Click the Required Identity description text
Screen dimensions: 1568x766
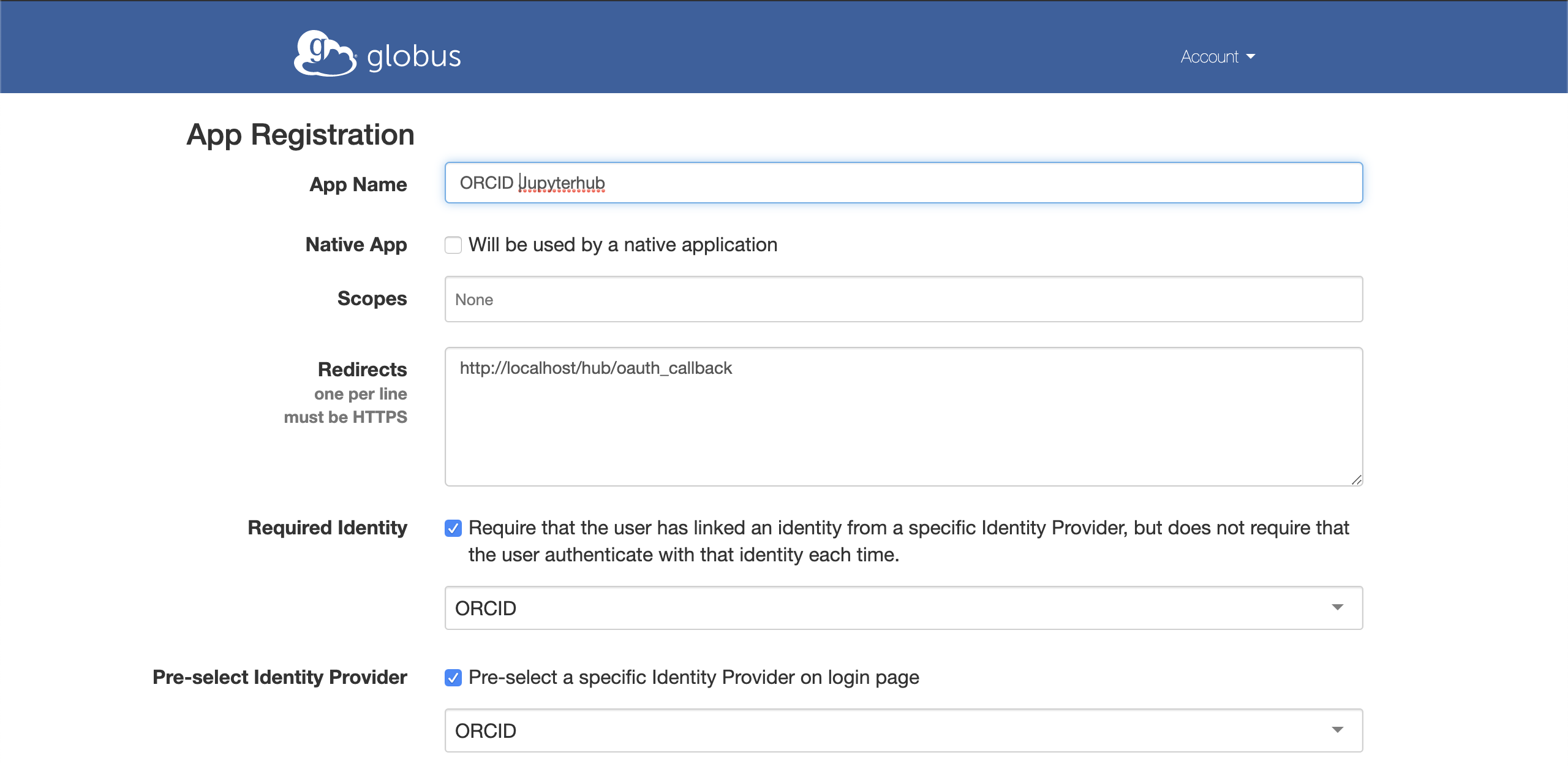(907, 540)
